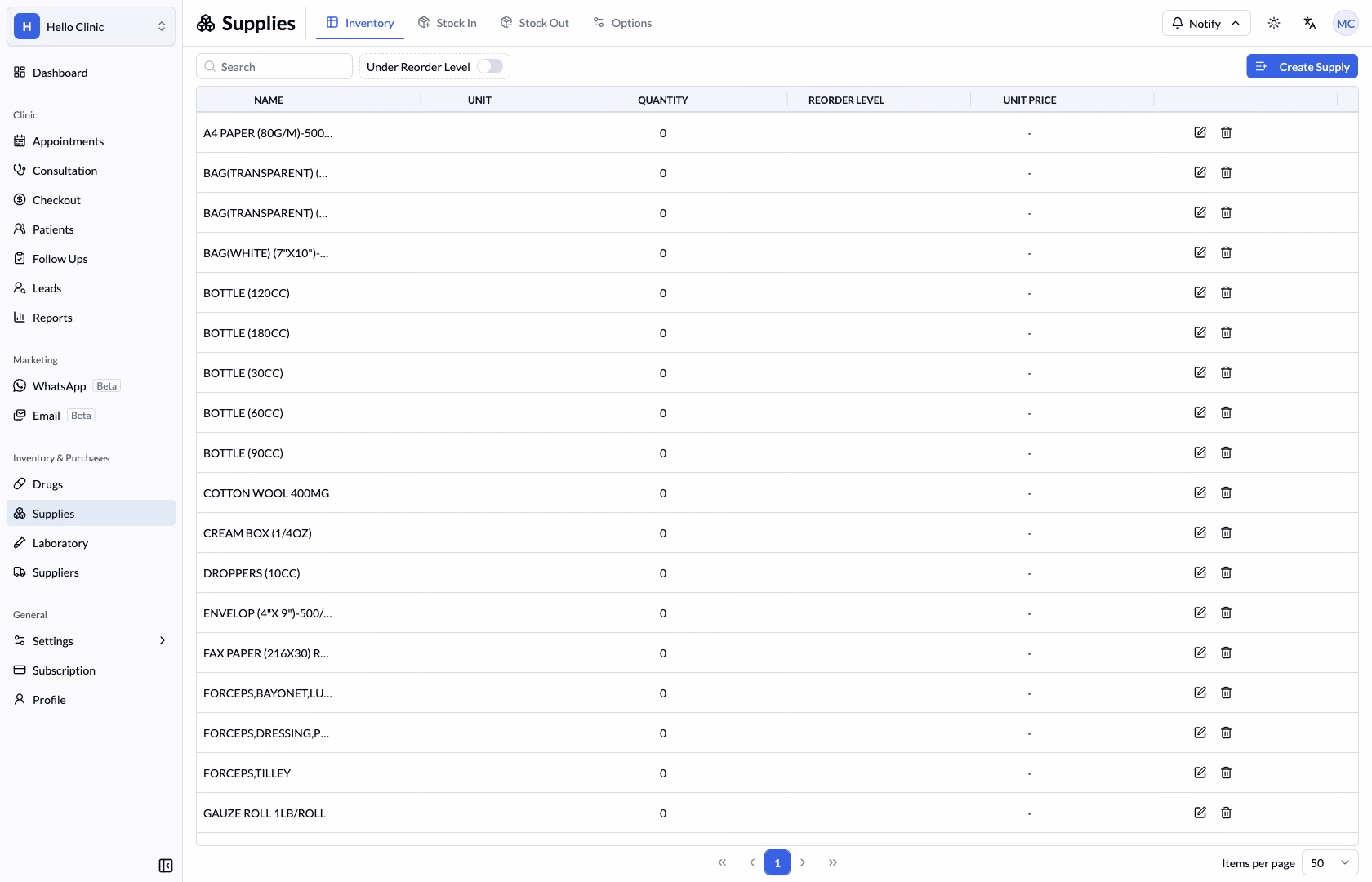Delete the GAUZE ROLL 1LB/ROLL entry
1372x882 pixels.
click(x=1226, y=813)
